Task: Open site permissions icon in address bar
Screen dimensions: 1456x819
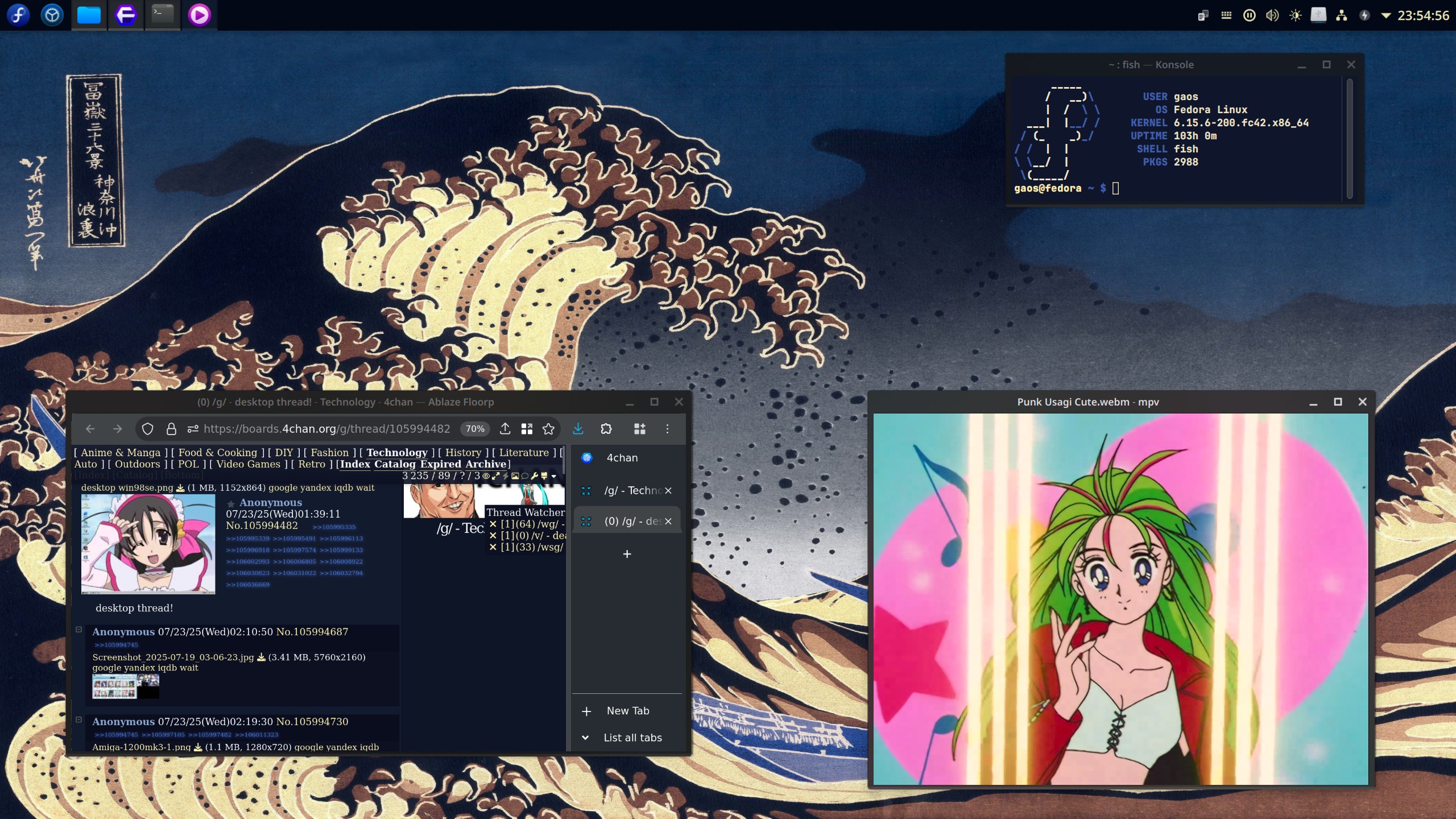Action: 193,429
